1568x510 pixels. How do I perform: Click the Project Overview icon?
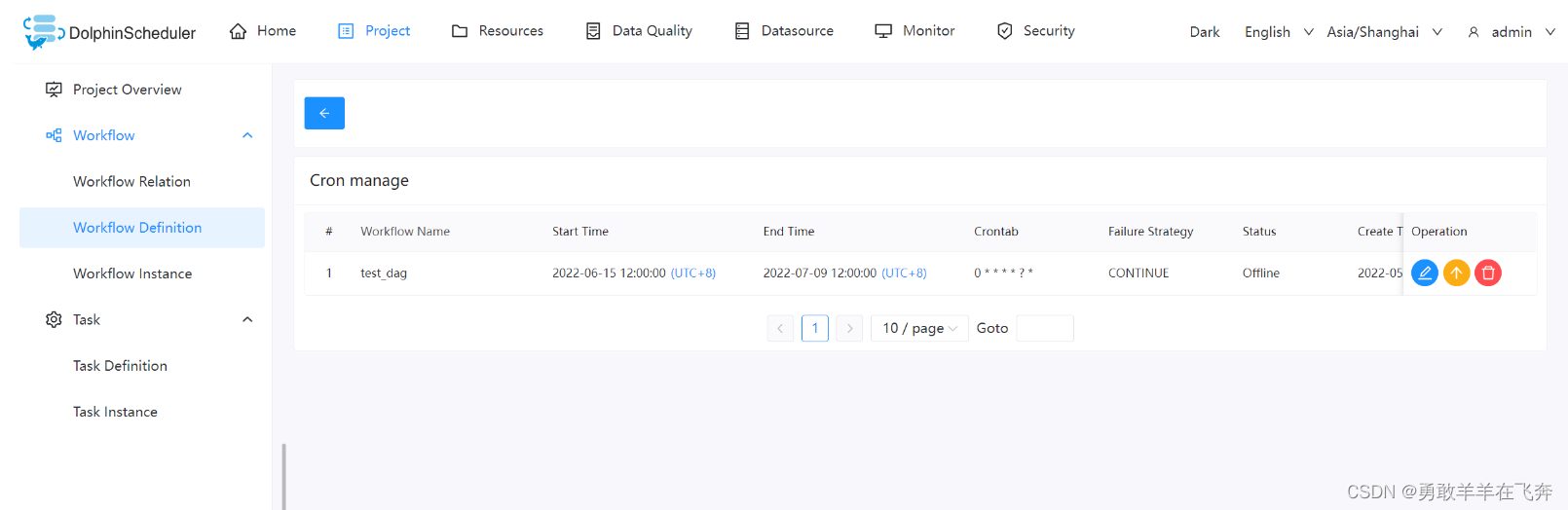[x=54, y=90]
